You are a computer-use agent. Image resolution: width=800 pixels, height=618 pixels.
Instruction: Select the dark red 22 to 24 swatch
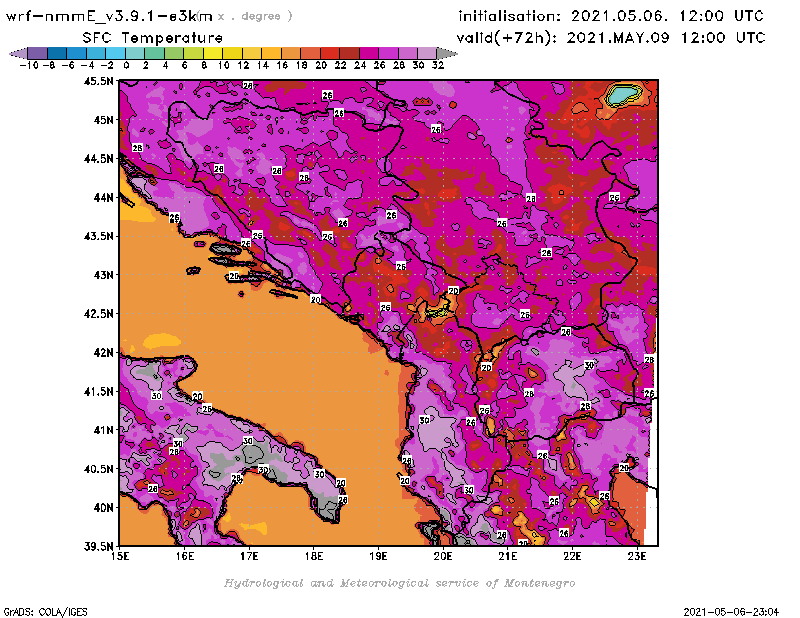pos(349,53)
